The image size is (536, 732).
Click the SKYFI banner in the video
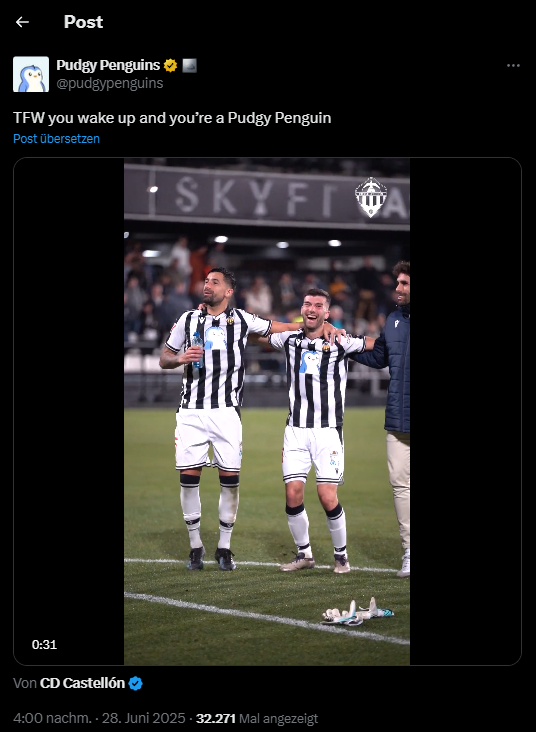click(x=267, y=196)
